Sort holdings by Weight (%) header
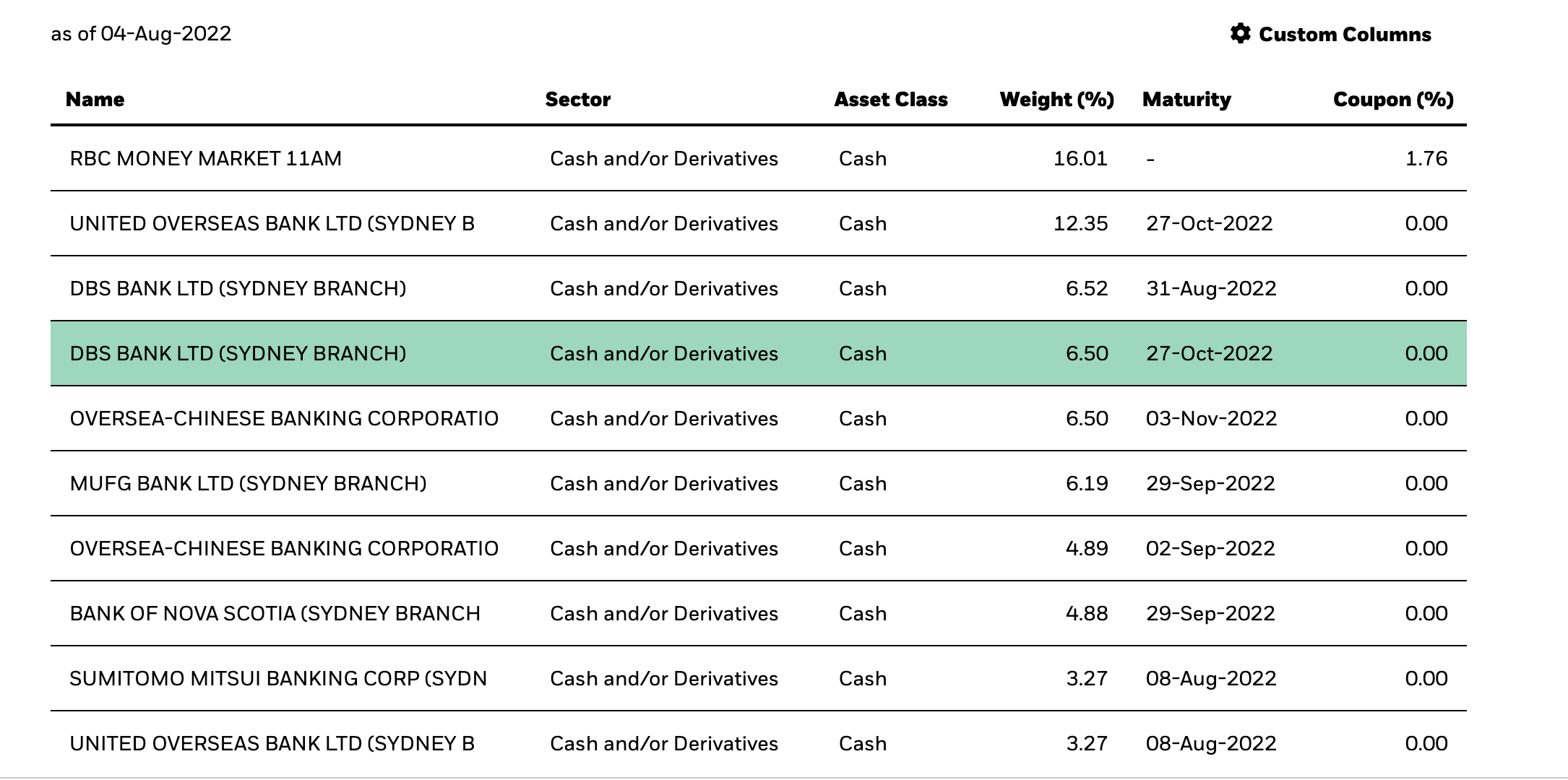 tap(1056, 100)
